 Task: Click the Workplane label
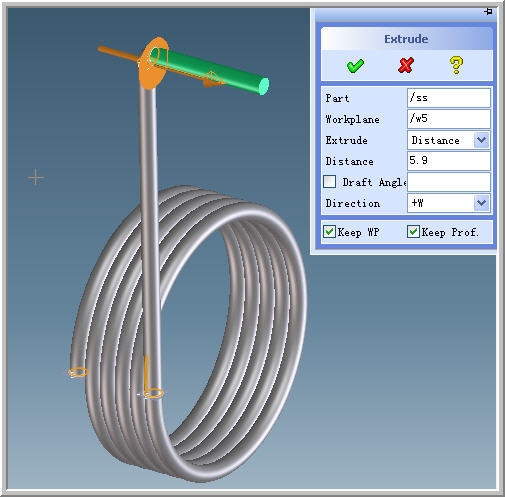click(352, 119)
